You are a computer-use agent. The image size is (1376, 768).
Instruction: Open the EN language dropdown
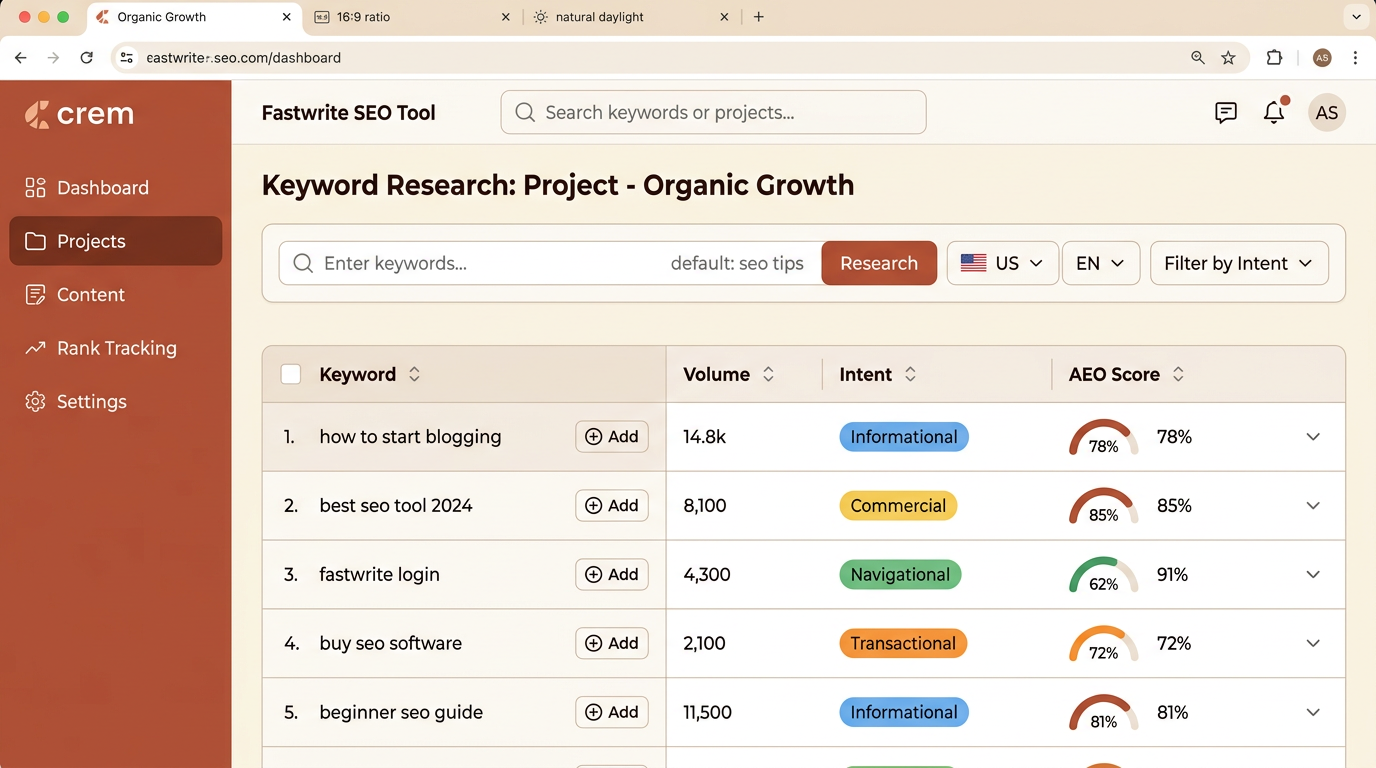click(1100, 263)
